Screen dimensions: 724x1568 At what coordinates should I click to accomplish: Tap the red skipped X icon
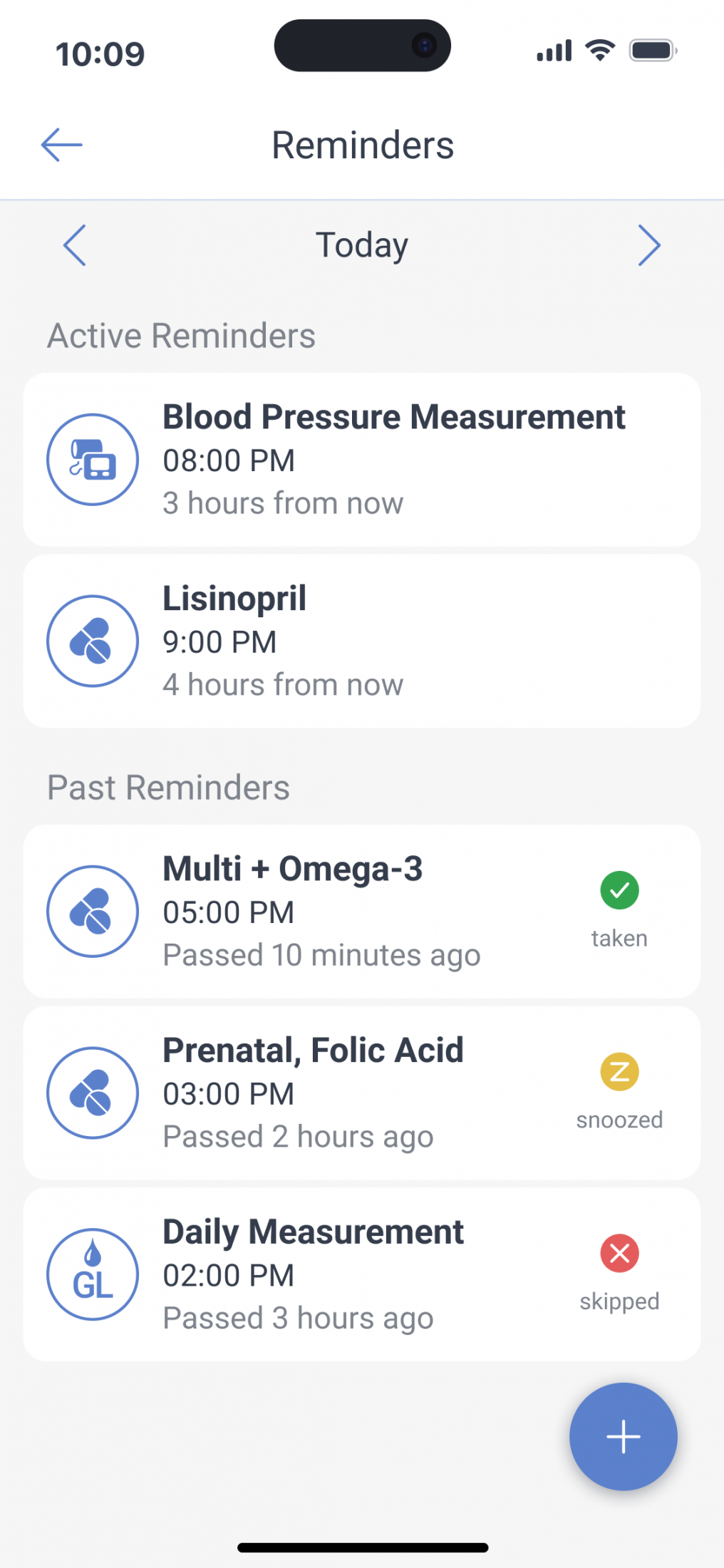(619, 1253)
